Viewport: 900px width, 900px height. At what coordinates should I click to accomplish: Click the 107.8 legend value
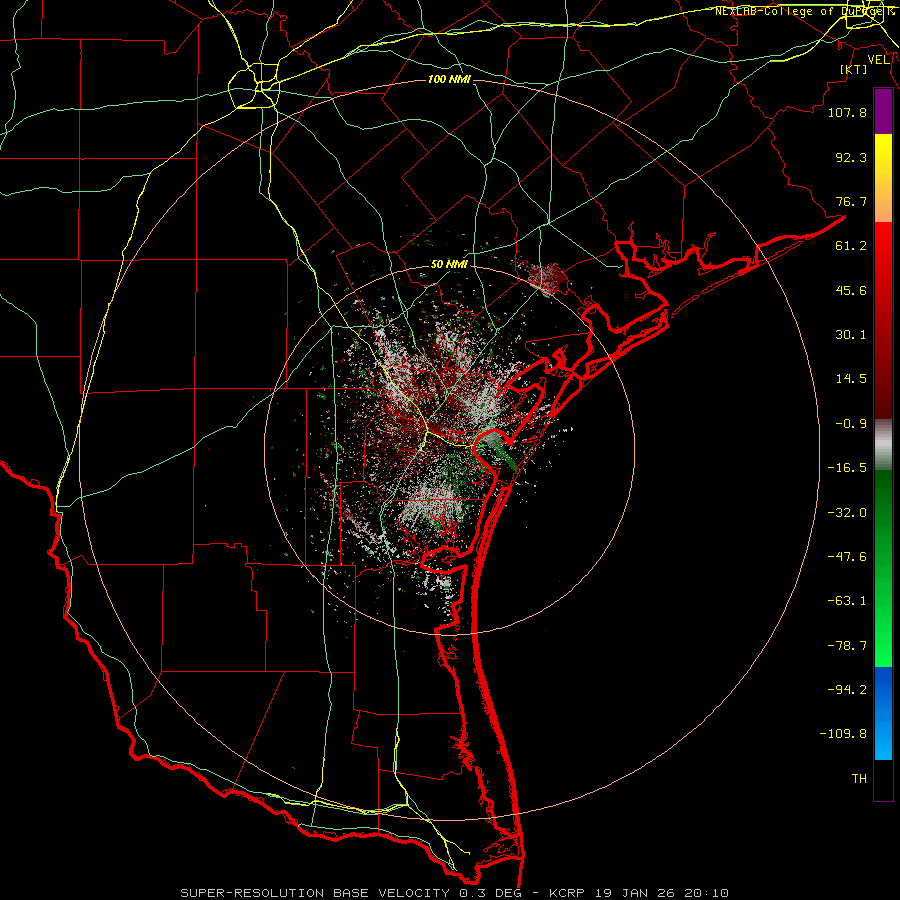click(847, 112)
